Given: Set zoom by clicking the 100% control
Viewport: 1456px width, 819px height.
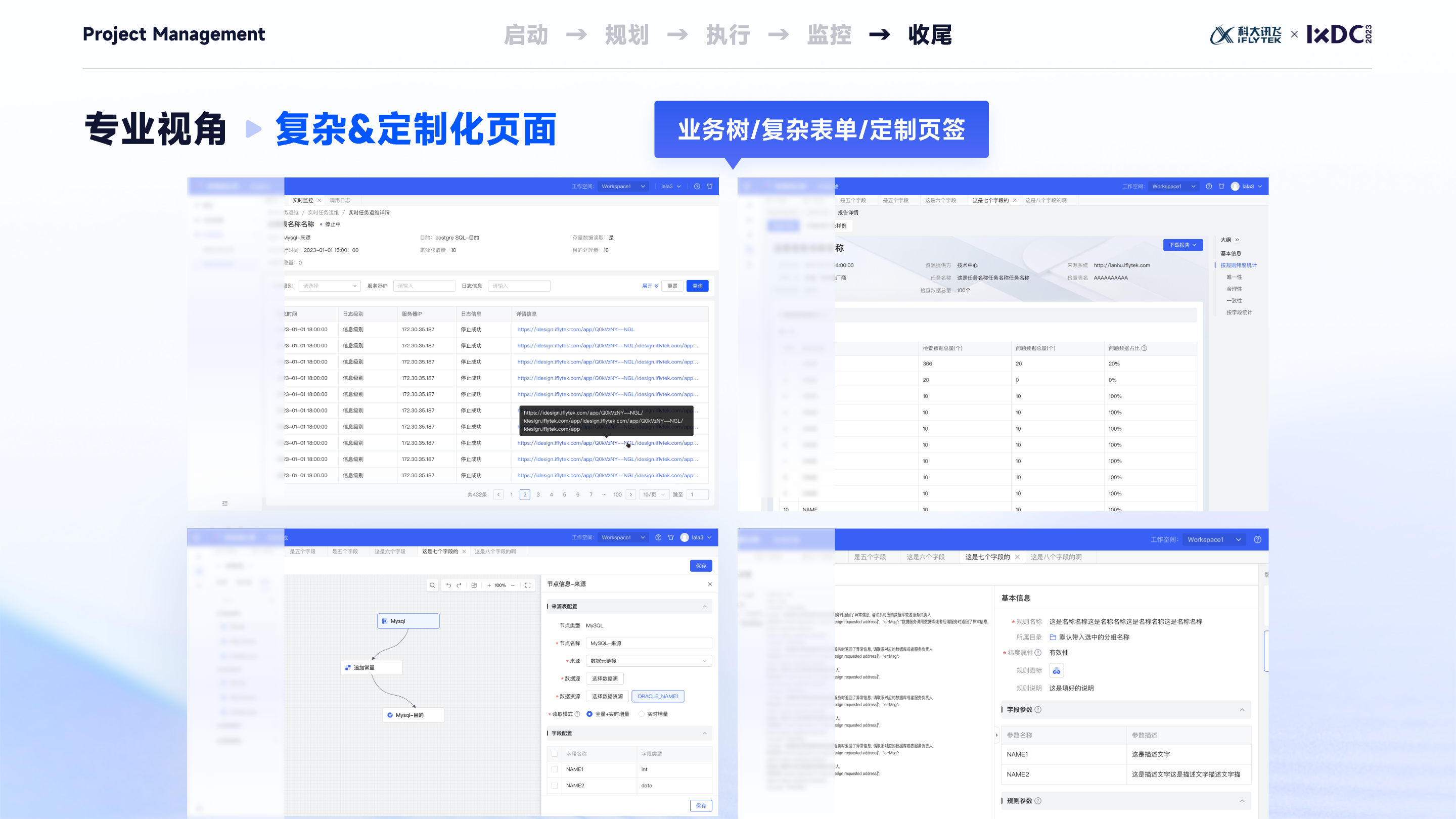Looking at the screenshot, I should [501, 585].
